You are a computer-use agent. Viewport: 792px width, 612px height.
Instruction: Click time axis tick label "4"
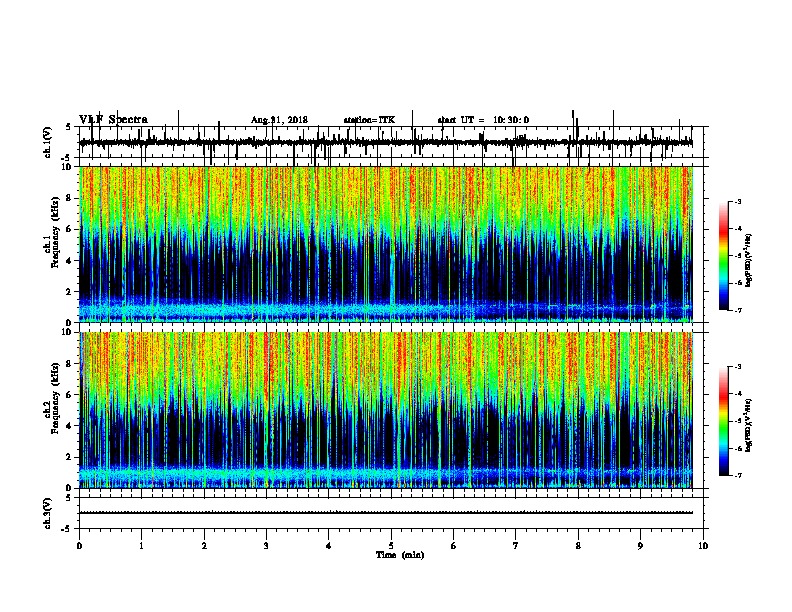coord(329,546)
